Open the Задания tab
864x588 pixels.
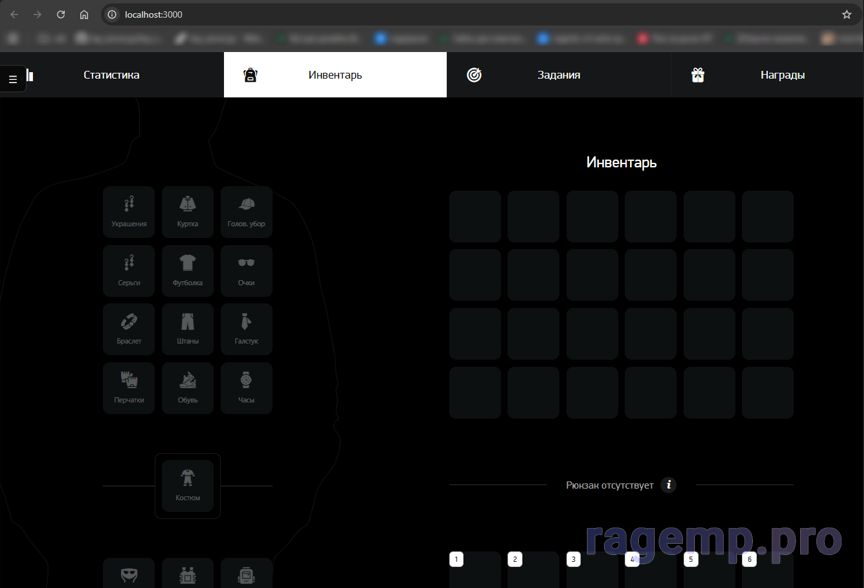tap(558, 75)
